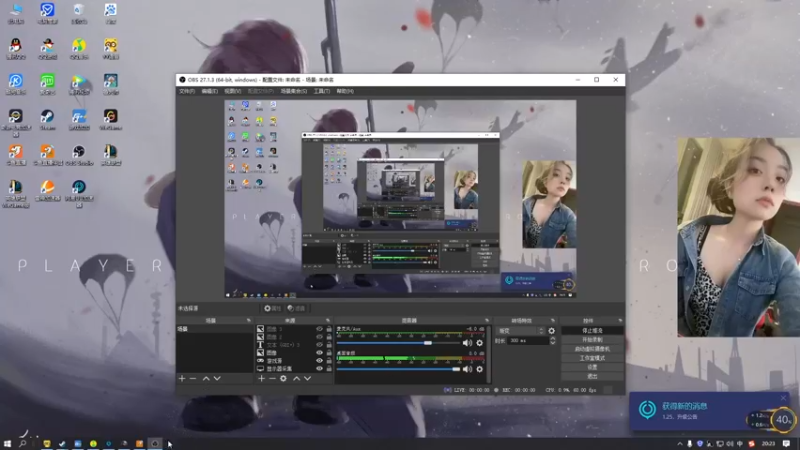Pop out 场景 dock panel
Viewport: 800px width, 450px height.
coord(248,320)
